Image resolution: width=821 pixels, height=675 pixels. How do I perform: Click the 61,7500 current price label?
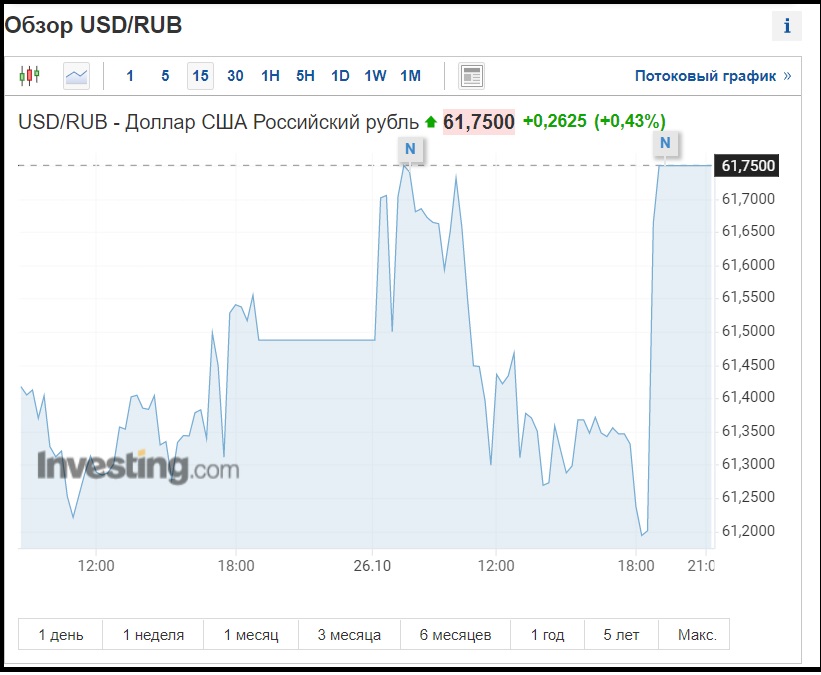pyautogui.click(x=479, y=122)
